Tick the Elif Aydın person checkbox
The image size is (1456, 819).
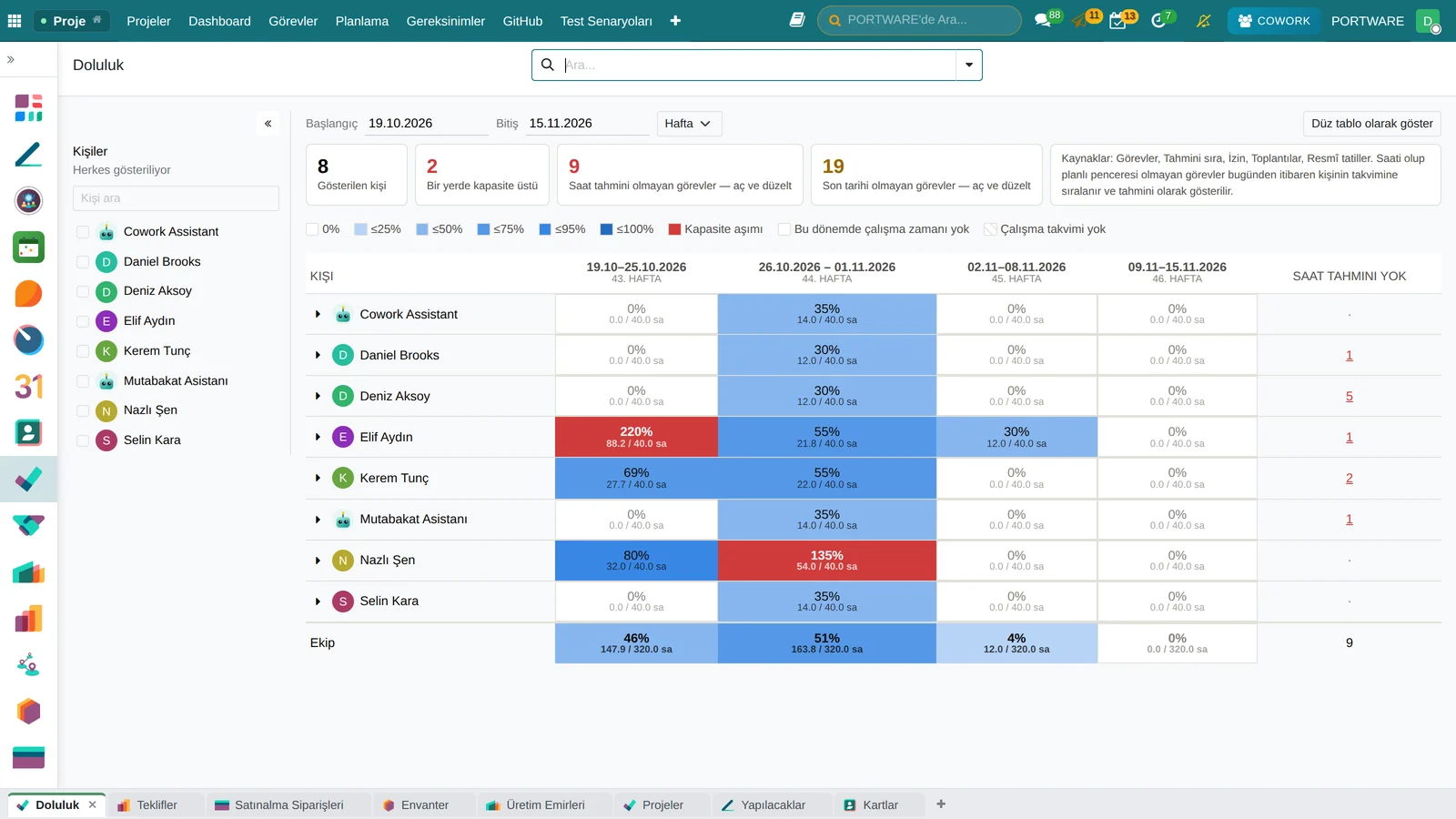pos(83,321)
